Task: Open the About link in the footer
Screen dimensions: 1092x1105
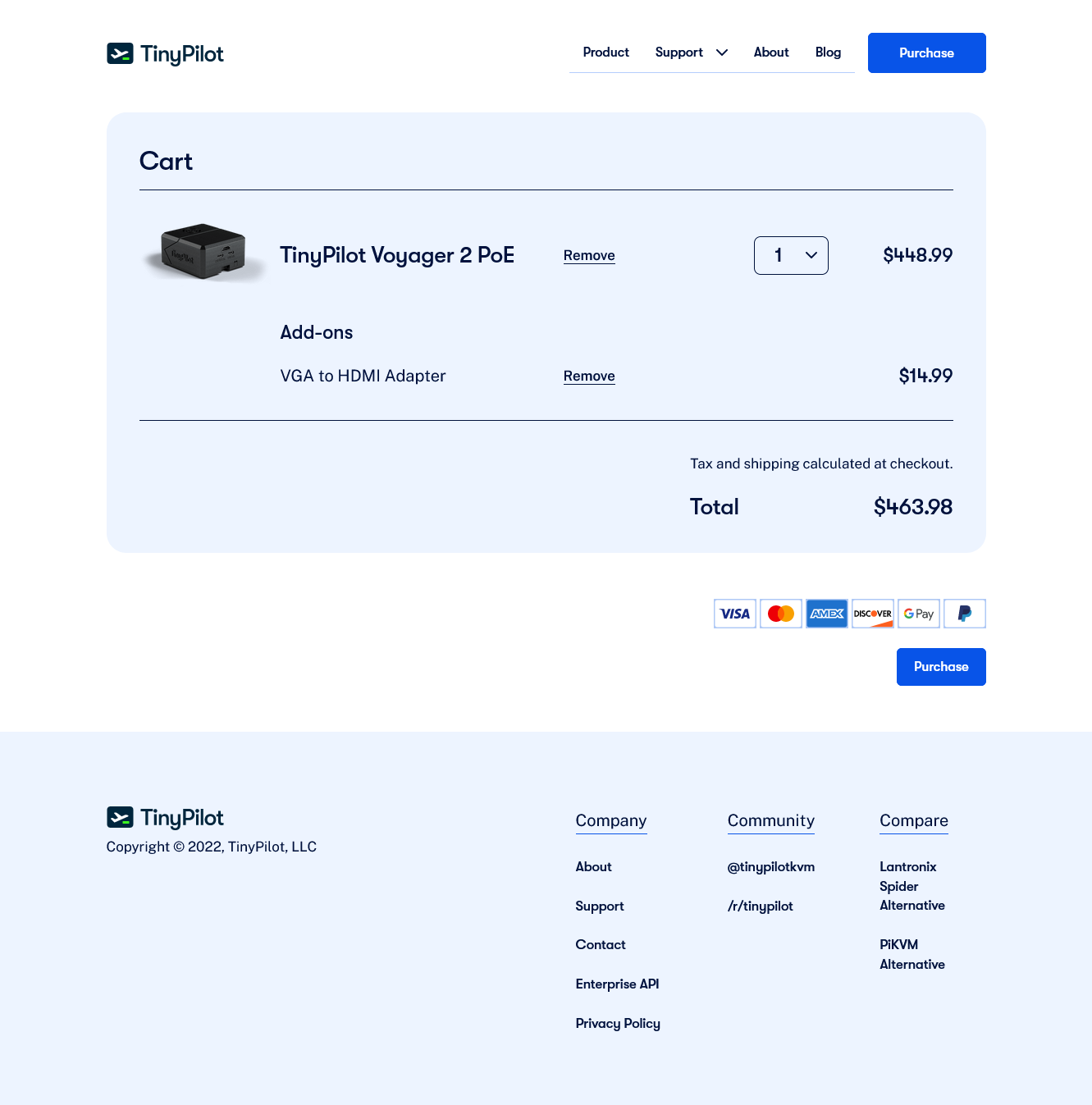Action: (x=593, y=867)
